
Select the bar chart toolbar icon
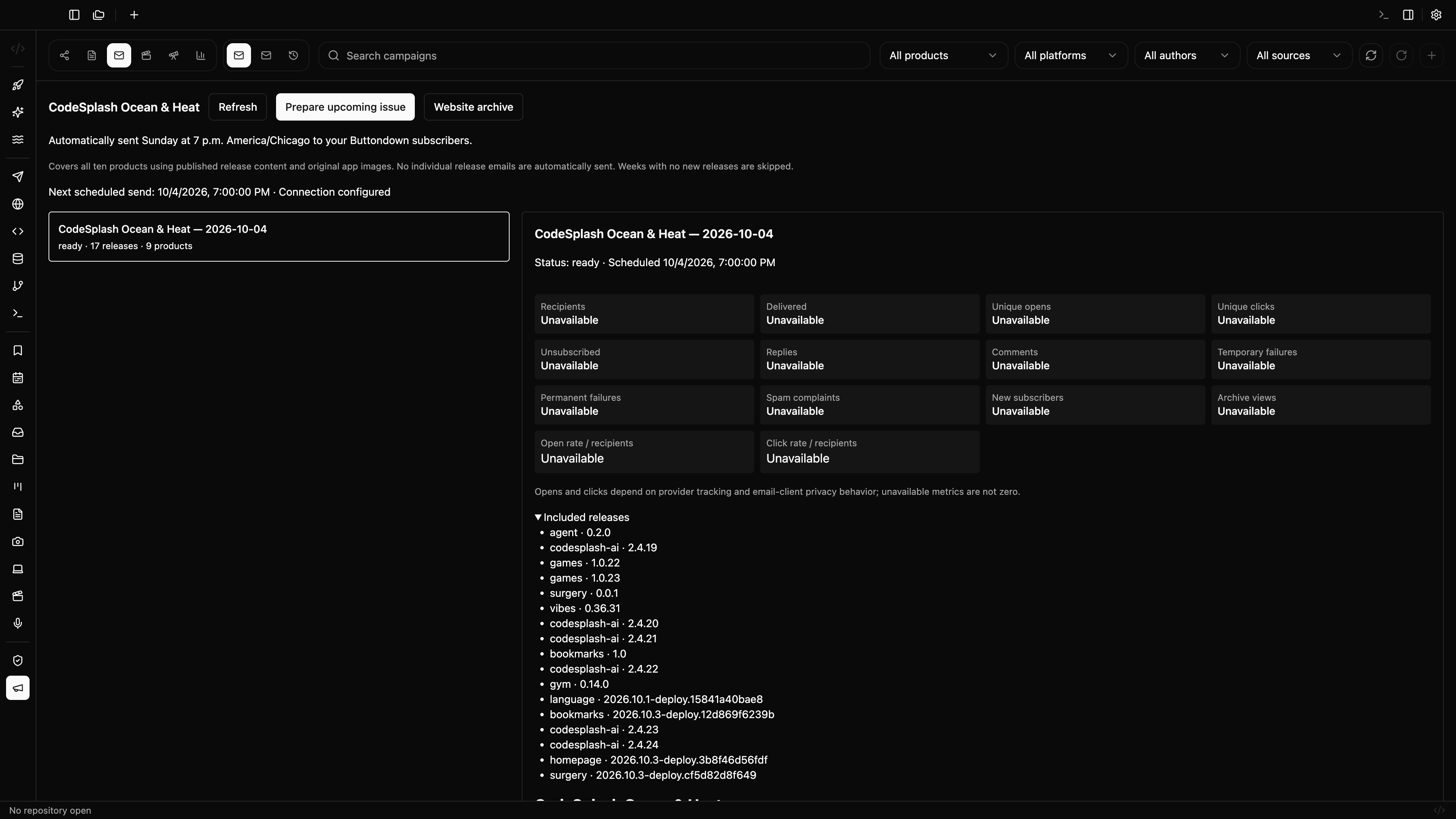click(x=201, y=55)
